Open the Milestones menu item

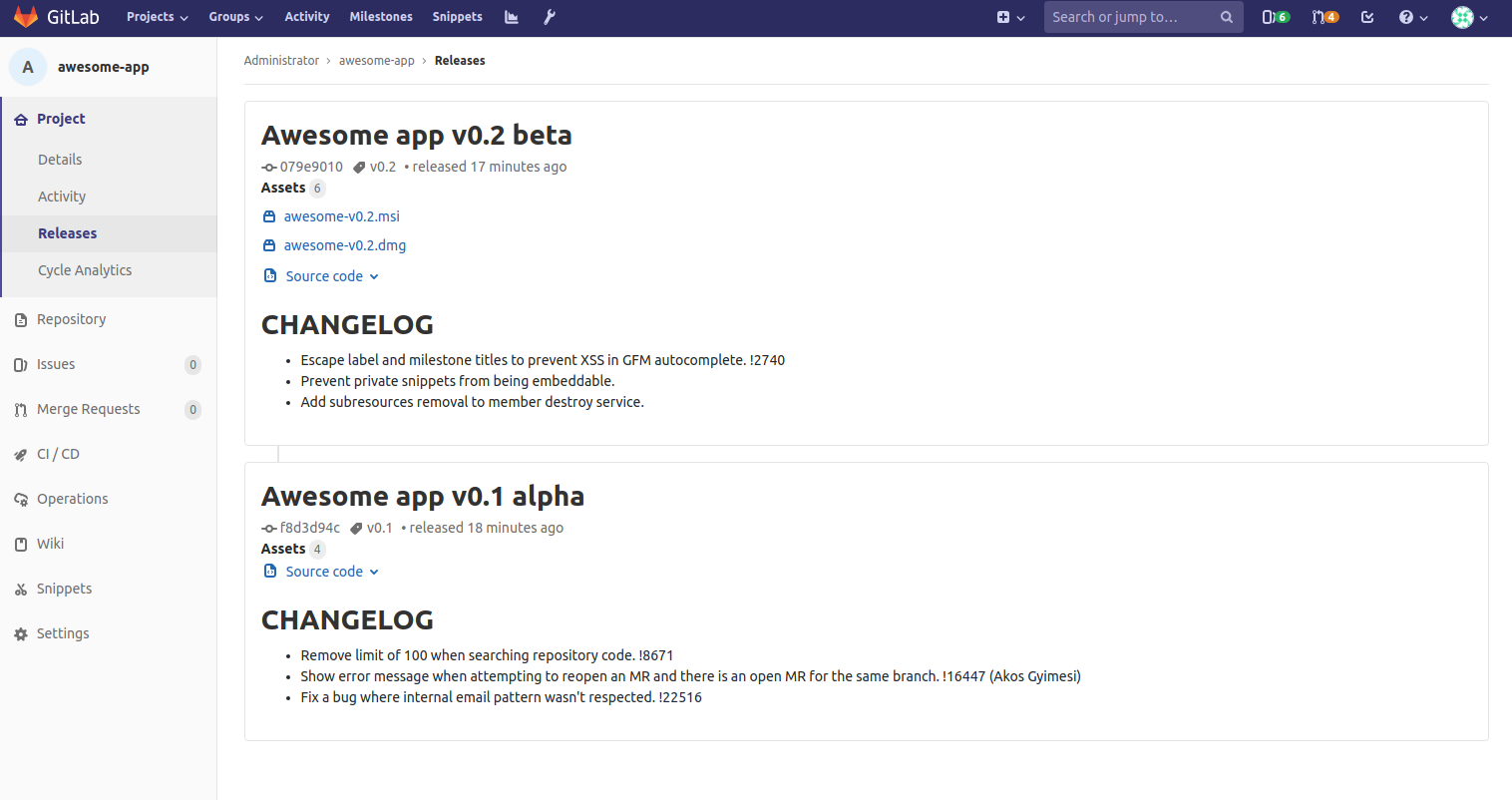point(380,16)
